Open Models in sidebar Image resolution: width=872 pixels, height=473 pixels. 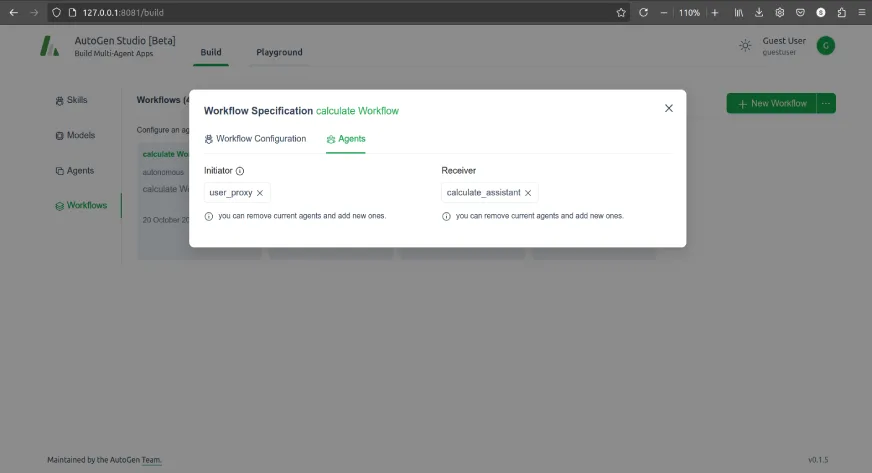[75, 135]
